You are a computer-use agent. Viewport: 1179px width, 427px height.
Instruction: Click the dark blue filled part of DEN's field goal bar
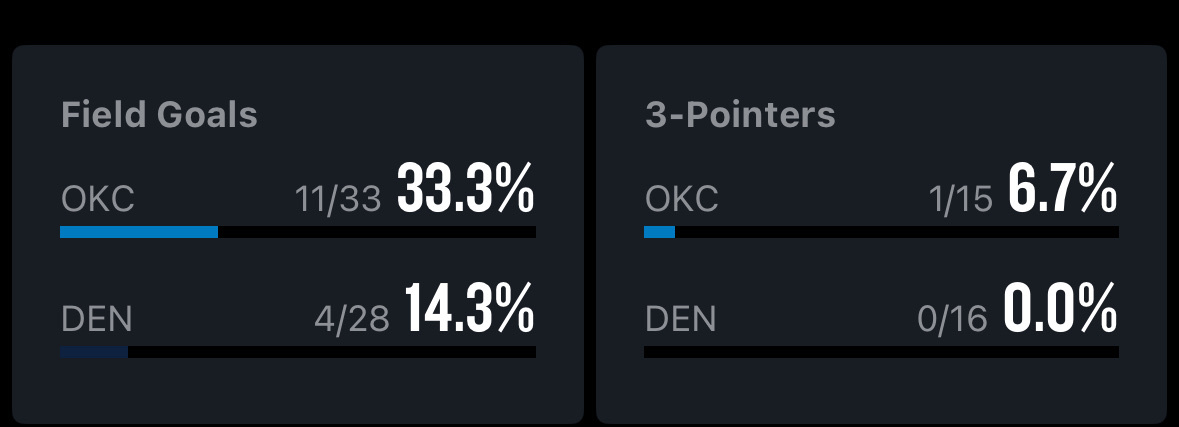pyautogui.click(x=94, y=352)
